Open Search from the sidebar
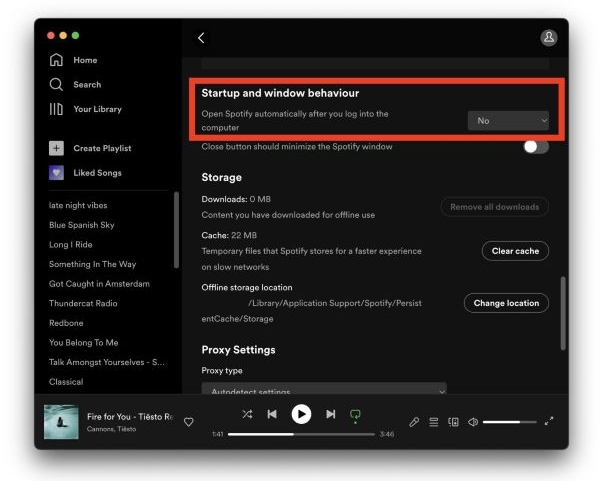The image size is (603, 481). tap(56, 85)
